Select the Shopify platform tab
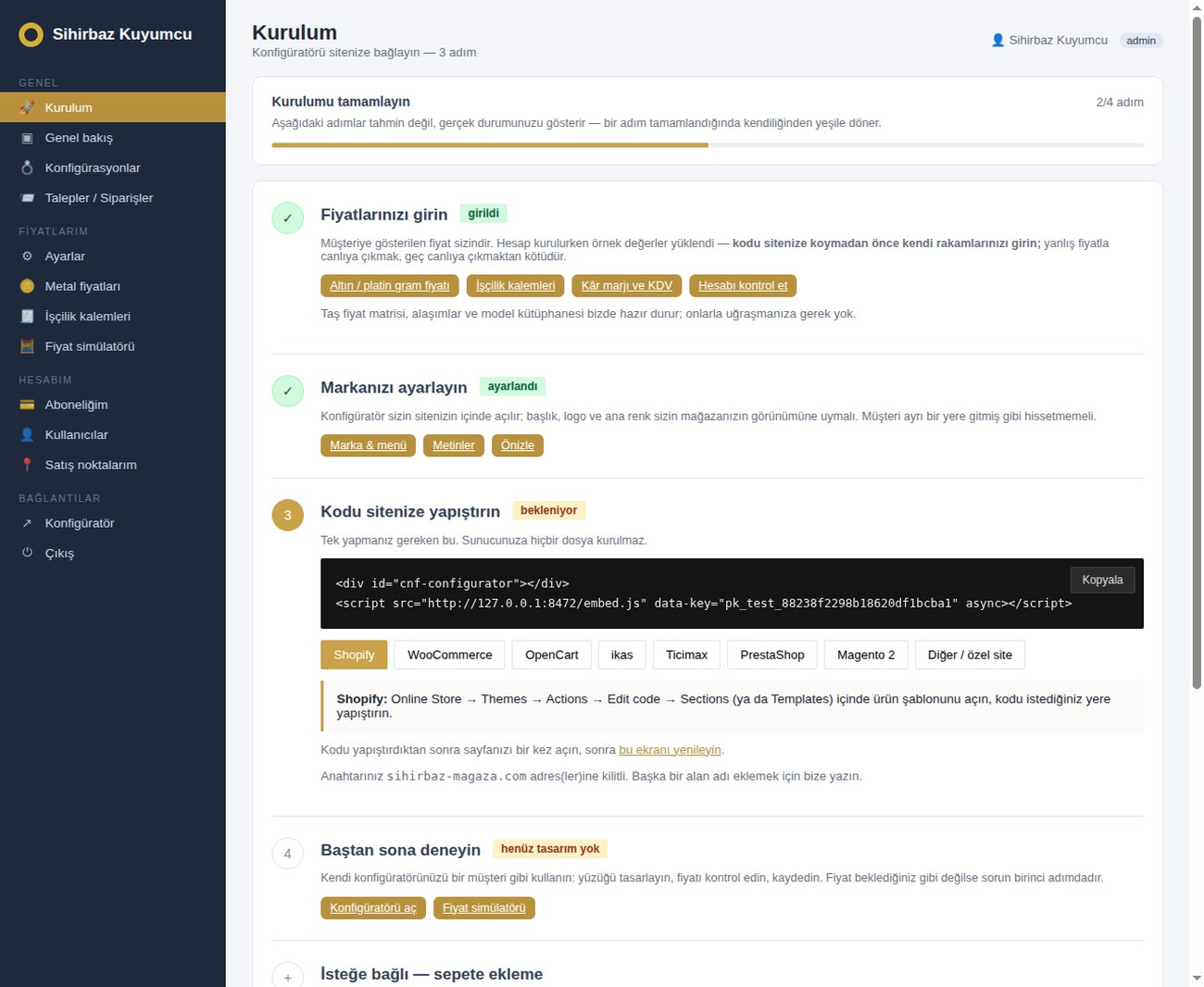 pyautogui.click(x=354, y=655)
